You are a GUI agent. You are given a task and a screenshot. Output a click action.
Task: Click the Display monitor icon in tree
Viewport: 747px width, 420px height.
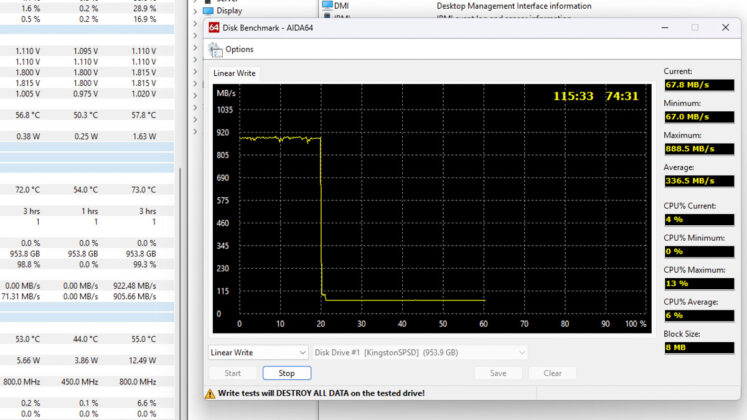(208, 10)
